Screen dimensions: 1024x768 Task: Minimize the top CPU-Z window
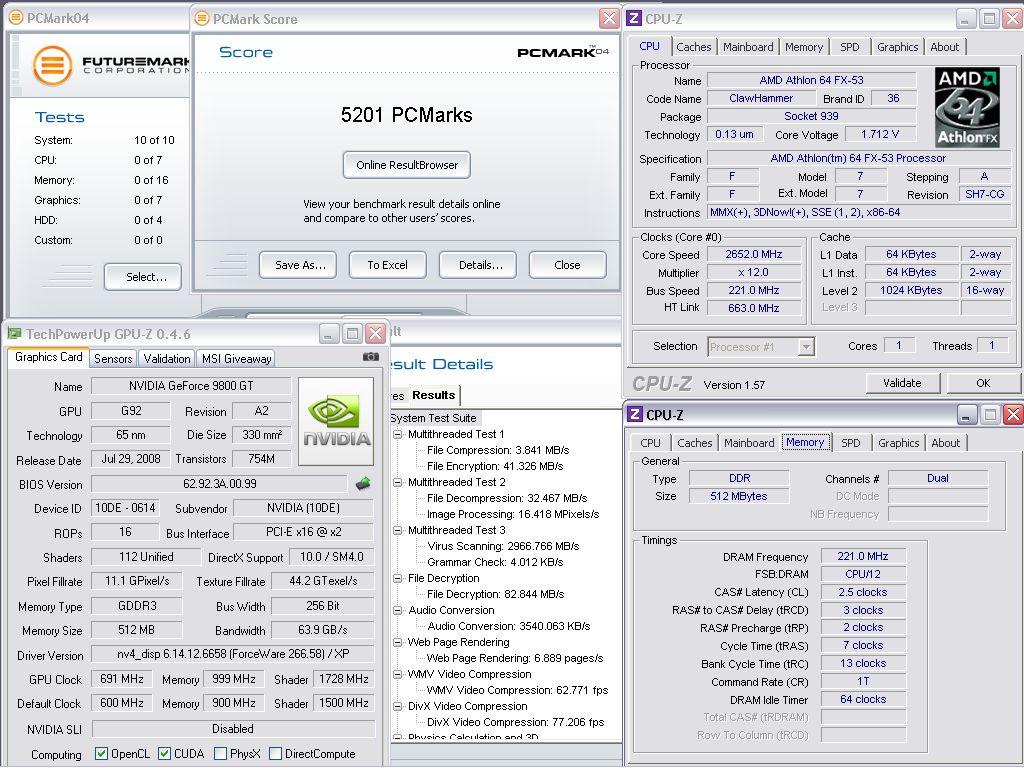coord(967,19)
